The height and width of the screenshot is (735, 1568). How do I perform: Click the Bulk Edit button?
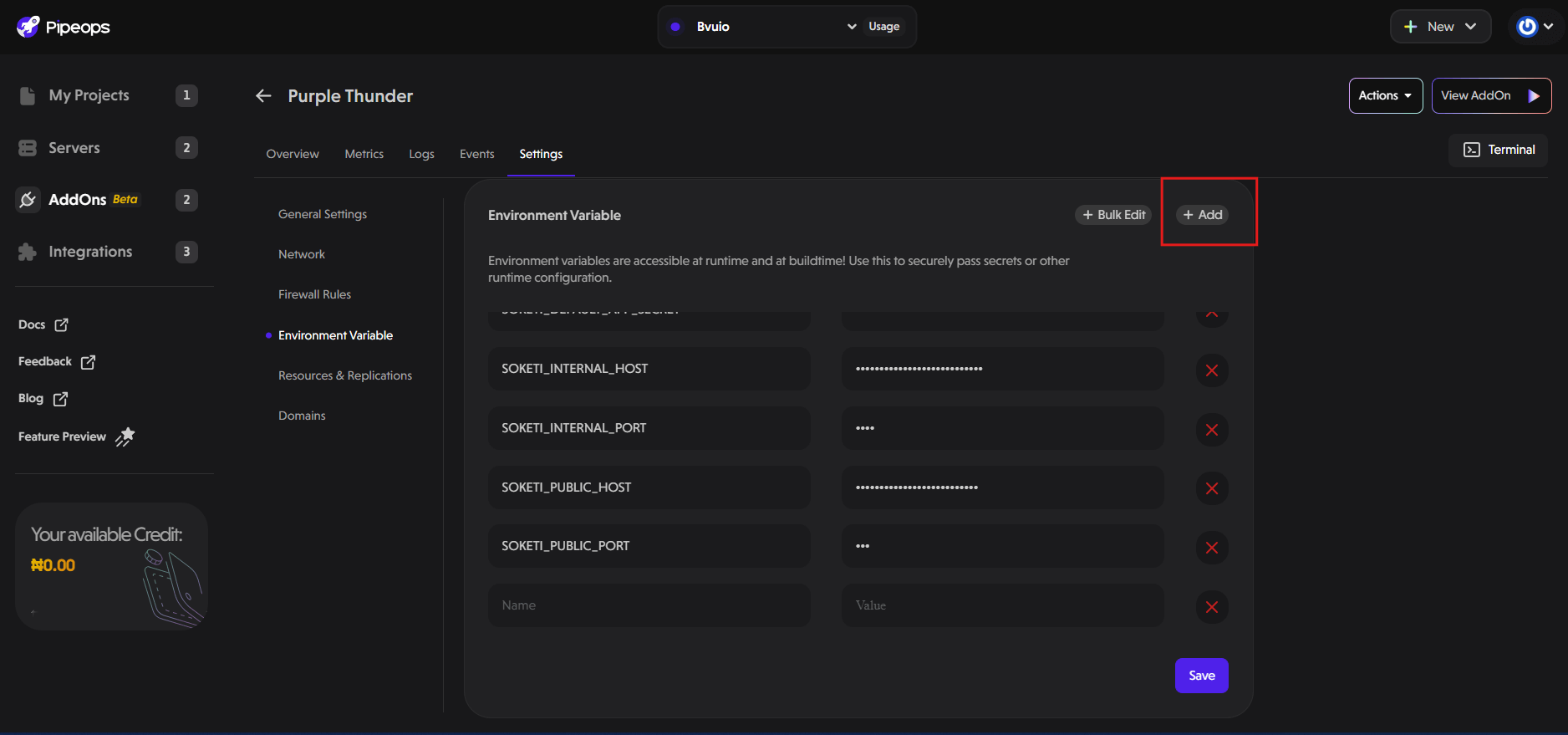click(1113, 215)
